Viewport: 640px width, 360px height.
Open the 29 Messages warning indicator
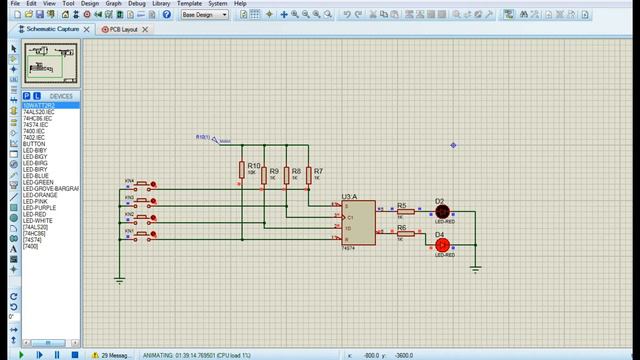click(x=111, y=356)
